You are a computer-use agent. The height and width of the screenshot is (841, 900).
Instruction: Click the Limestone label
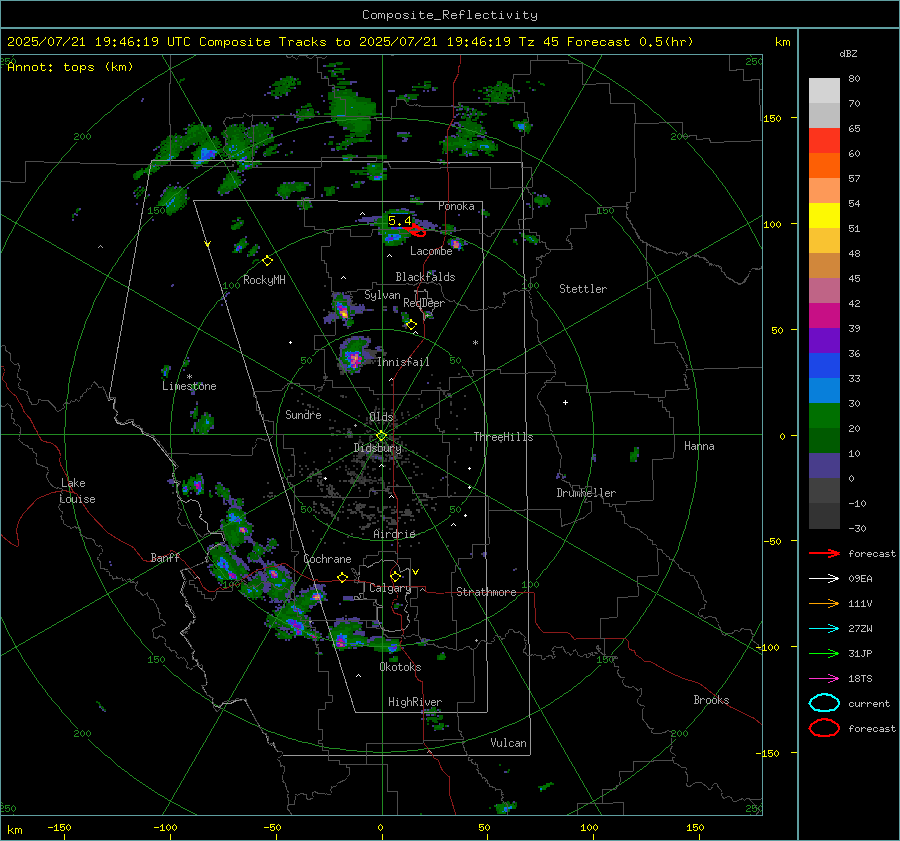(189, 386)
